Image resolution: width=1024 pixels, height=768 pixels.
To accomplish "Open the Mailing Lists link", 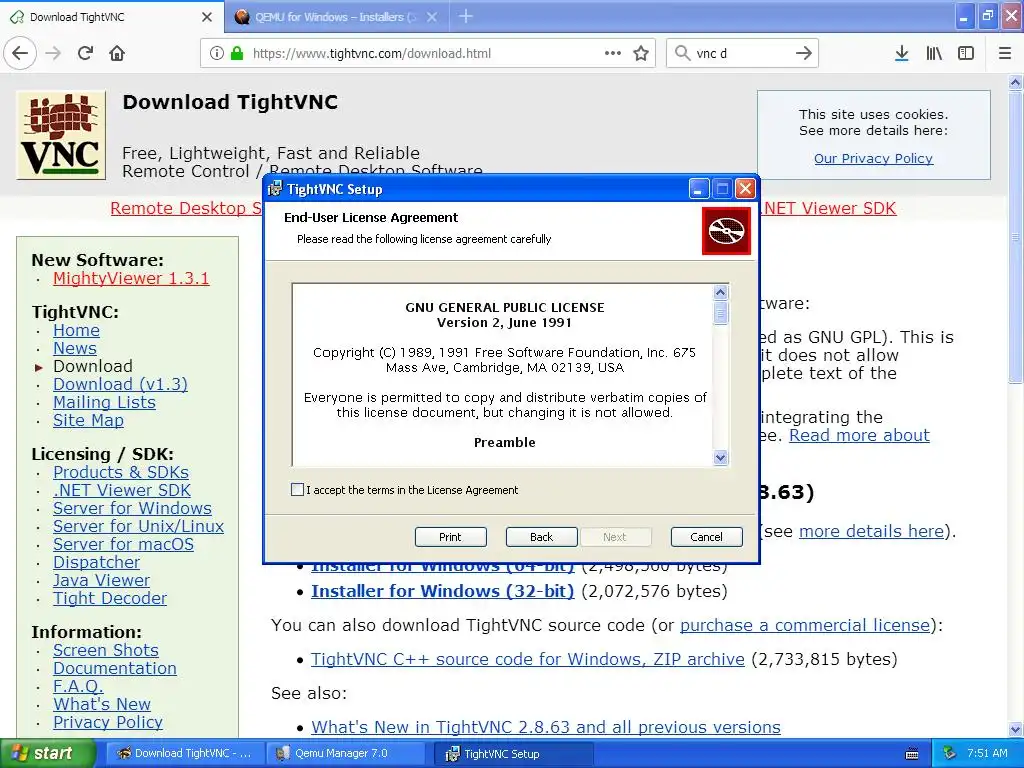I will tap(104, 402).
